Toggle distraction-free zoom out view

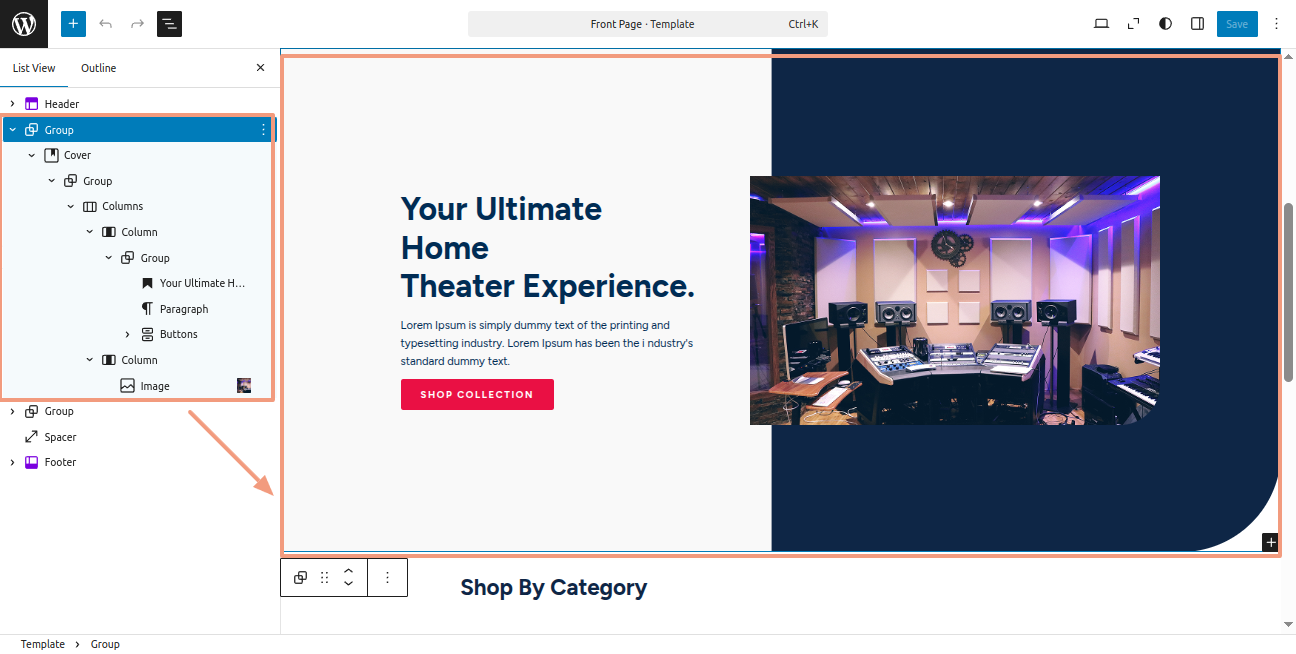pyautogui.click(x=1133, y=24)
